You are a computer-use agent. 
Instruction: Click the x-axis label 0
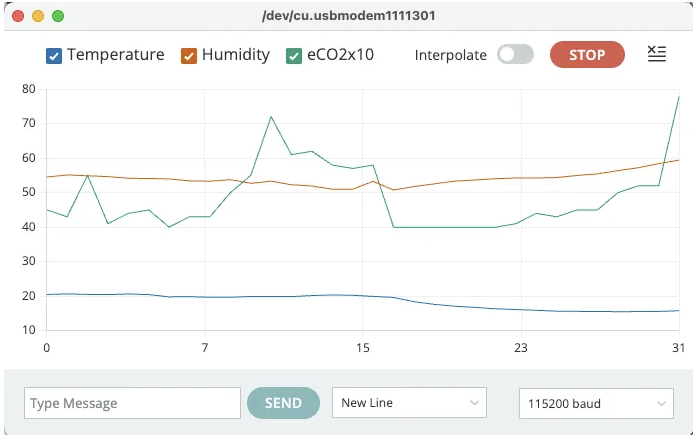(47, 348)
